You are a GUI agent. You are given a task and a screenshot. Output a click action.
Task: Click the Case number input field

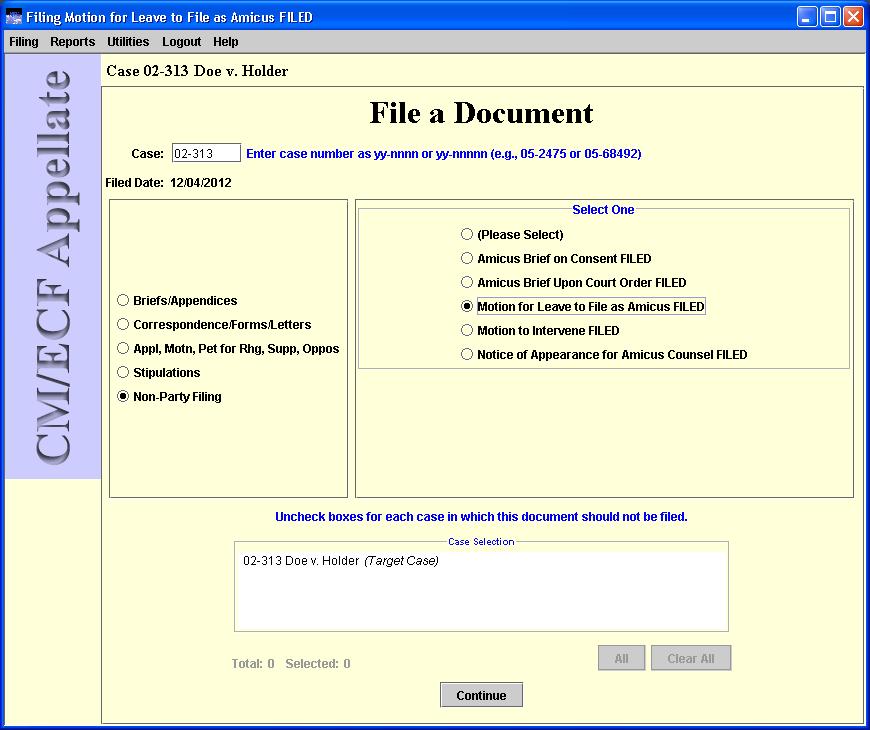click(x=206, y=153)
